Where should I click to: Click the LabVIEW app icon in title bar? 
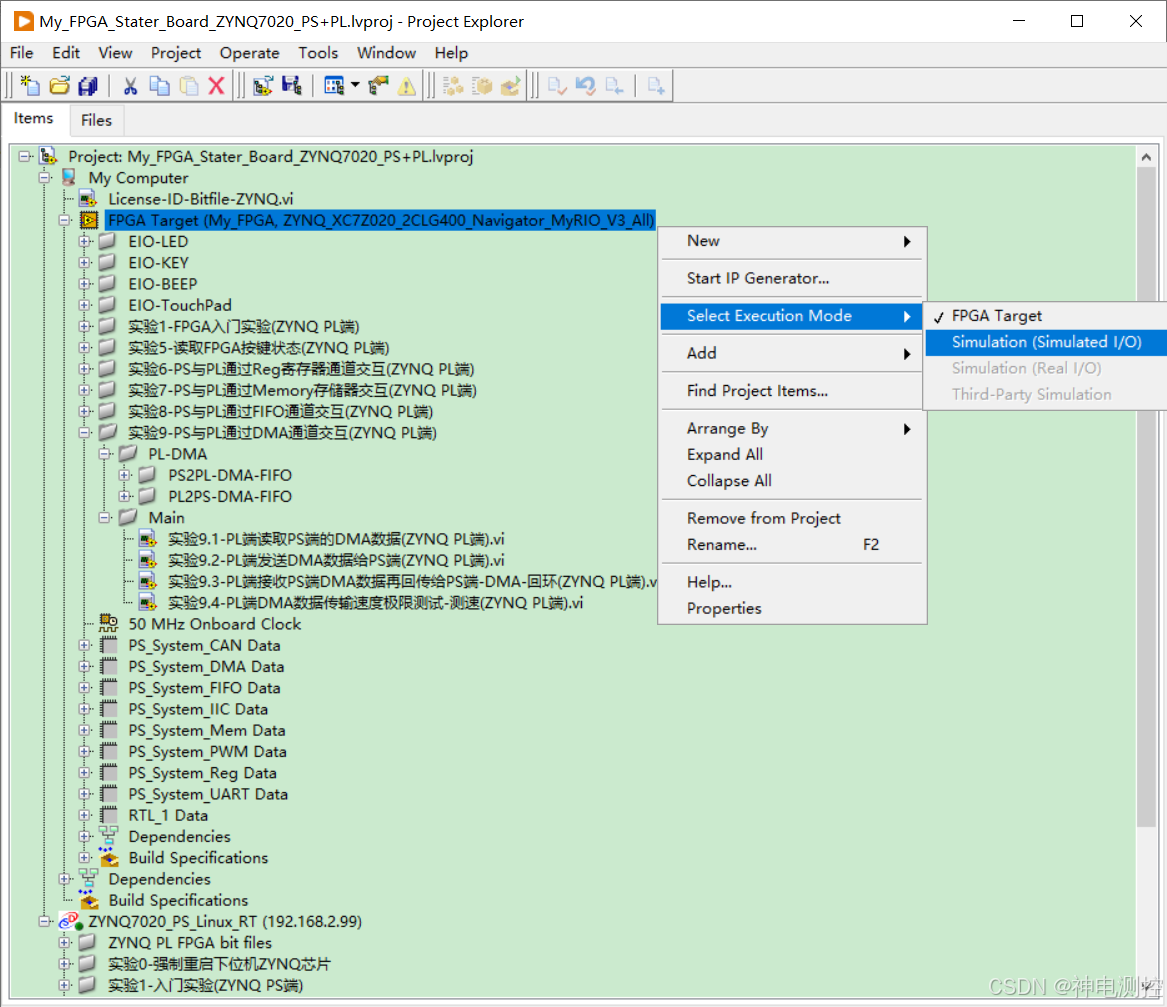tap(23, 21)
